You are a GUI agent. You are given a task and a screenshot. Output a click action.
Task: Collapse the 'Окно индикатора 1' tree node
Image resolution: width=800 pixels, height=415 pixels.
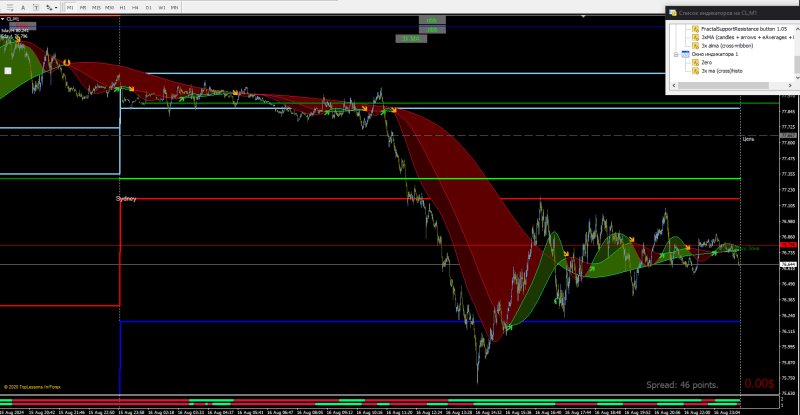pyautogui.click(x=676, y=54)
